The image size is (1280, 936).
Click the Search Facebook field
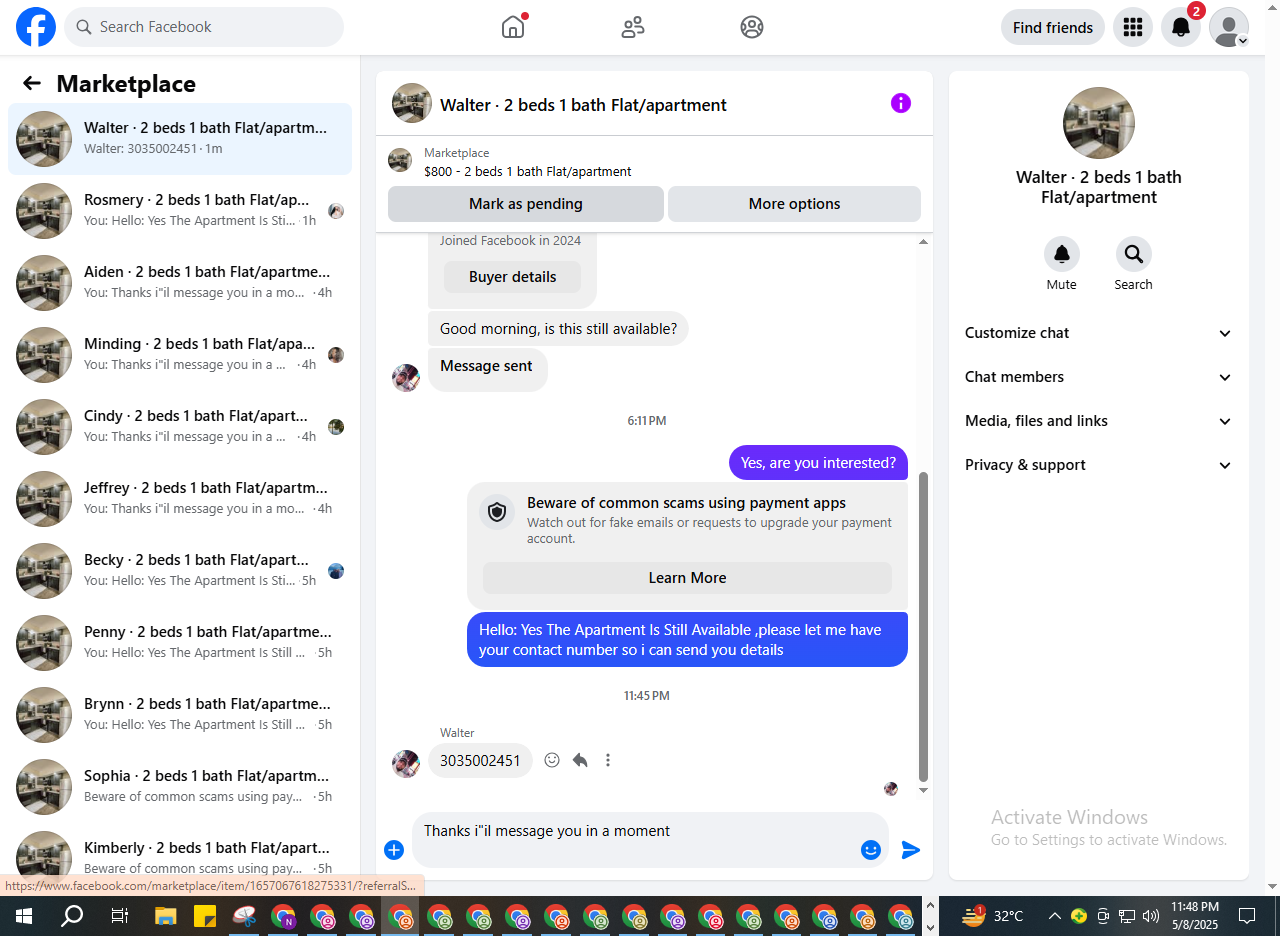pyautogui.click(x=204, y=27)
